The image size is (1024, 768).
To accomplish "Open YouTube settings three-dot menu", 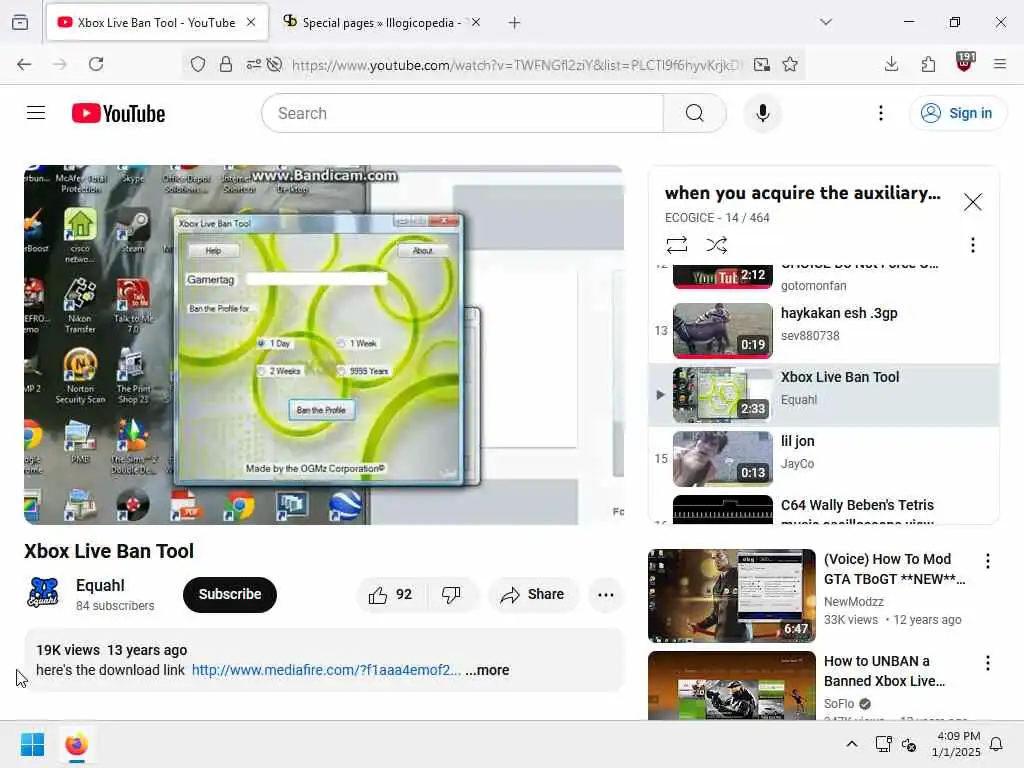I will 880,113.
